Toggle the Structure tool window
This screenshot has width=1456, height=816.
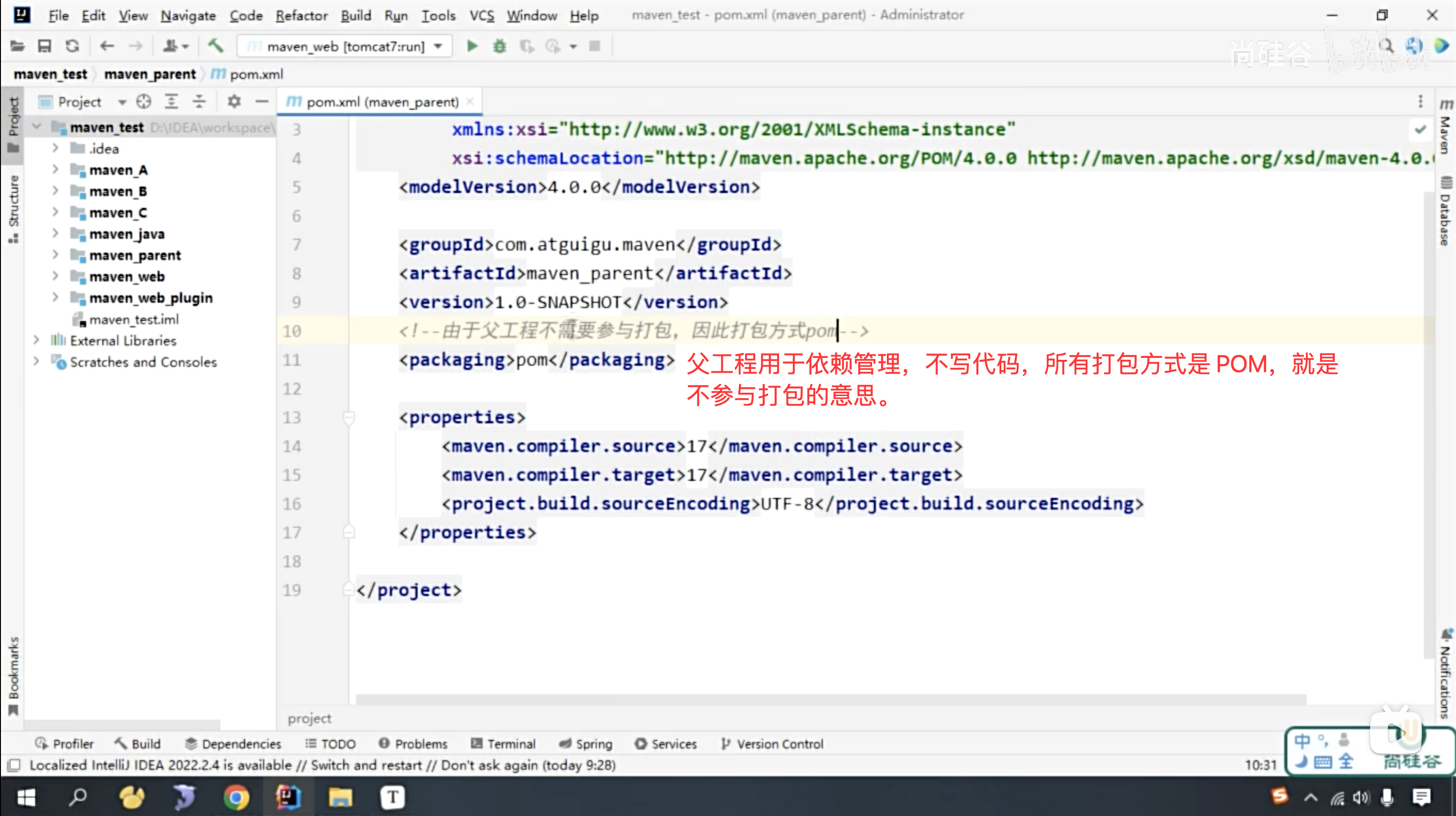coord(13,208)
